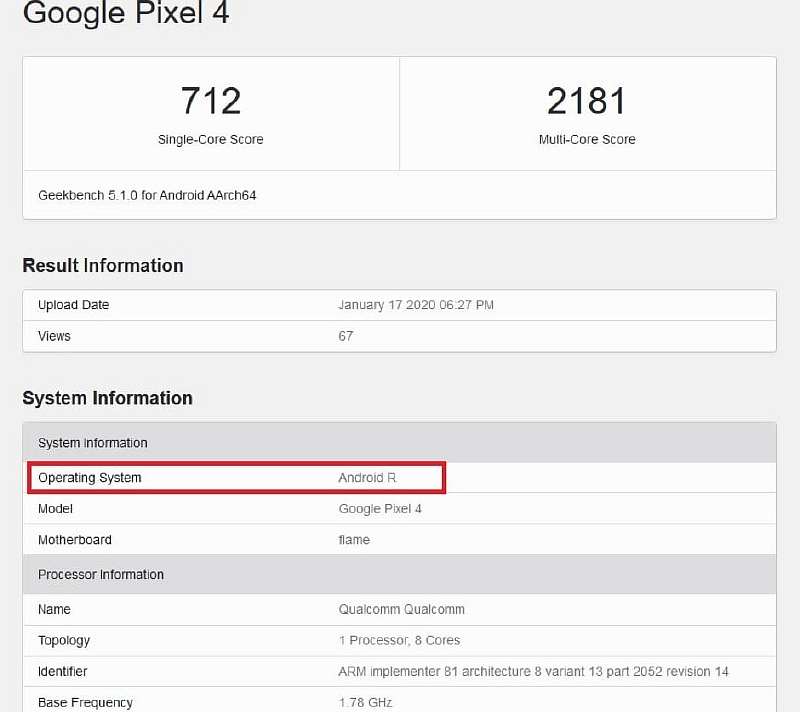The width and height of the screenshot is (800, 712).
Task: Click the bold System Information section heading
Action: [107, 398]
